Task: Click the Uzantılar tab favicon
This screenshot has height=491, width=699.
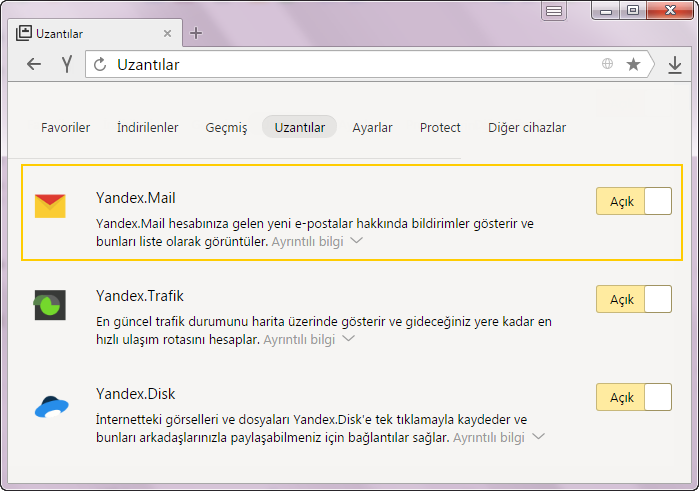Action: tap(23, 33)
